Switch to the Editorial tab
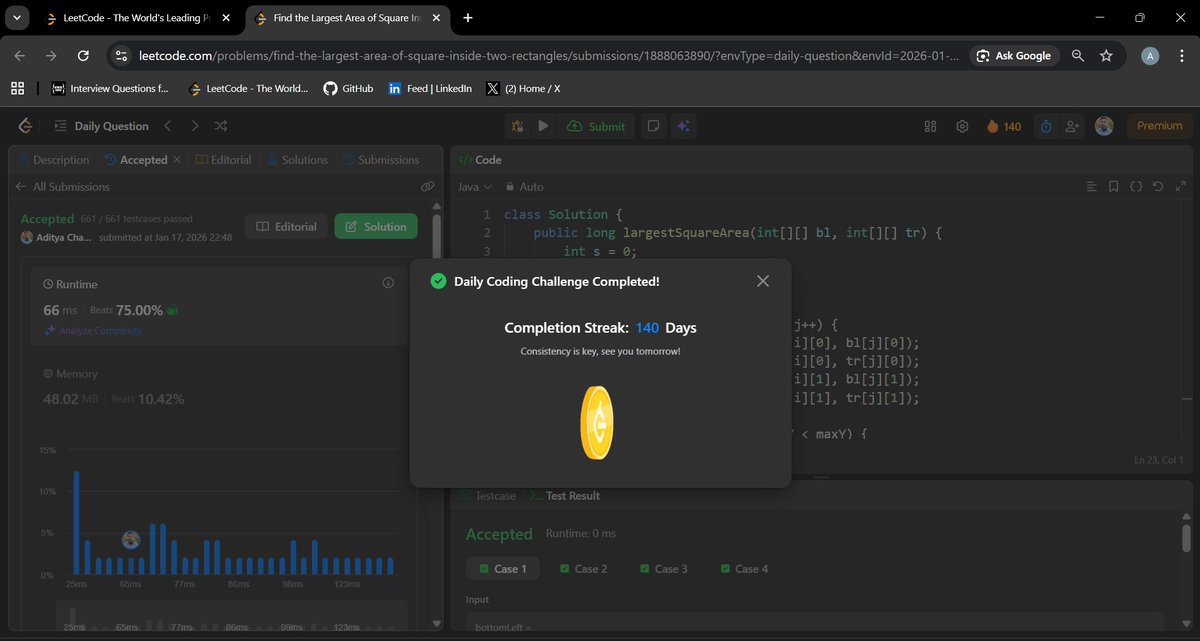 tap(224, 160)
